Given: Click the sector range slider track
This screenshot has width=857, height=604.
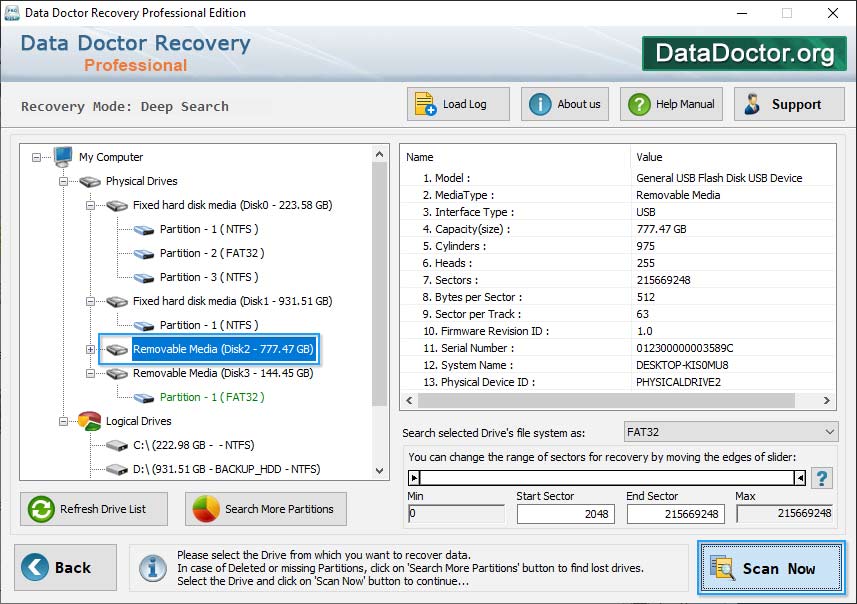Looking at the screenshot, I should pos(607,478).
